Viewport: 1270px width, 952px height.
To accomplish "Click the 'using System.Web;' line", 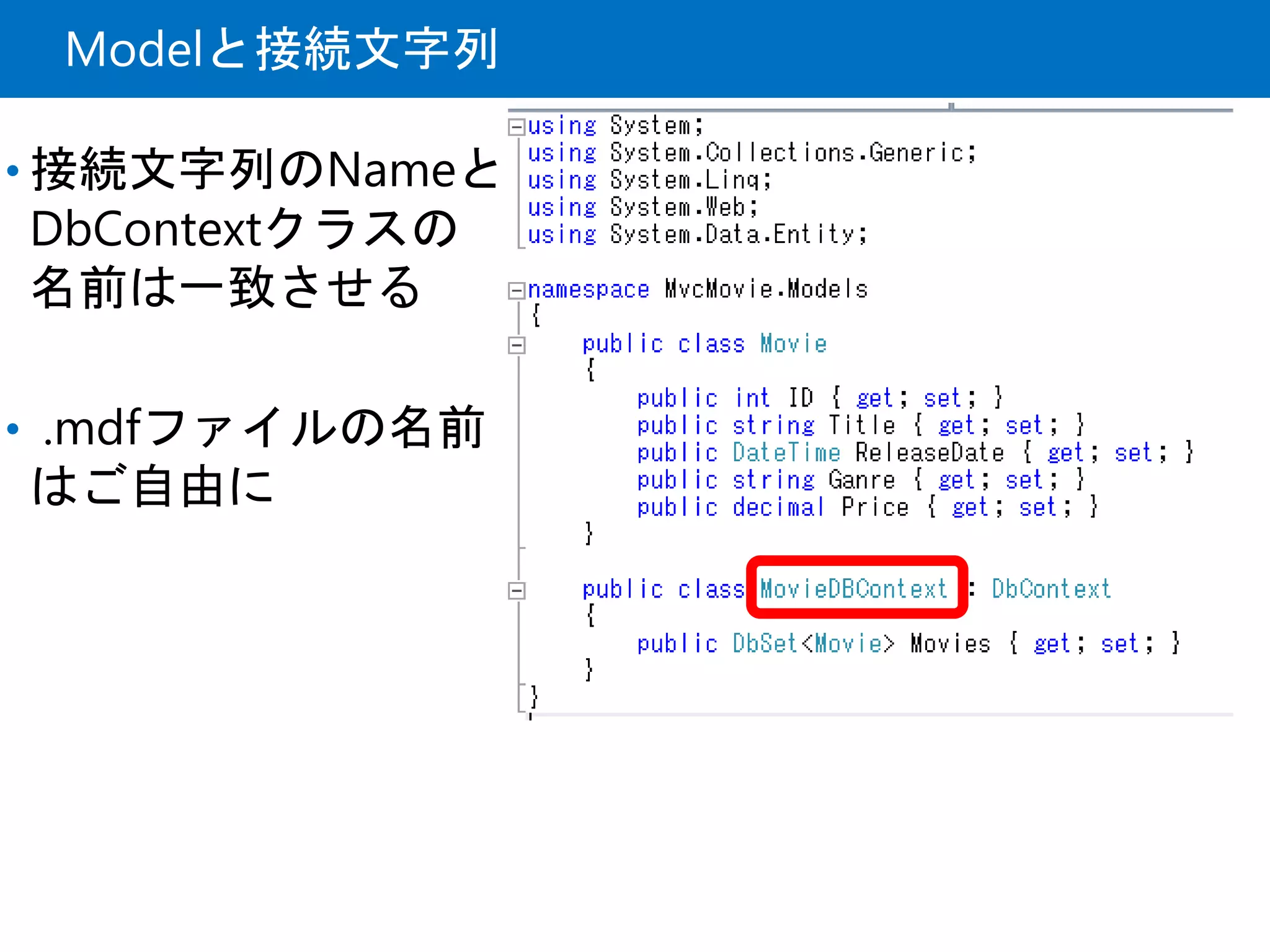I will click(x=642, y=208).
